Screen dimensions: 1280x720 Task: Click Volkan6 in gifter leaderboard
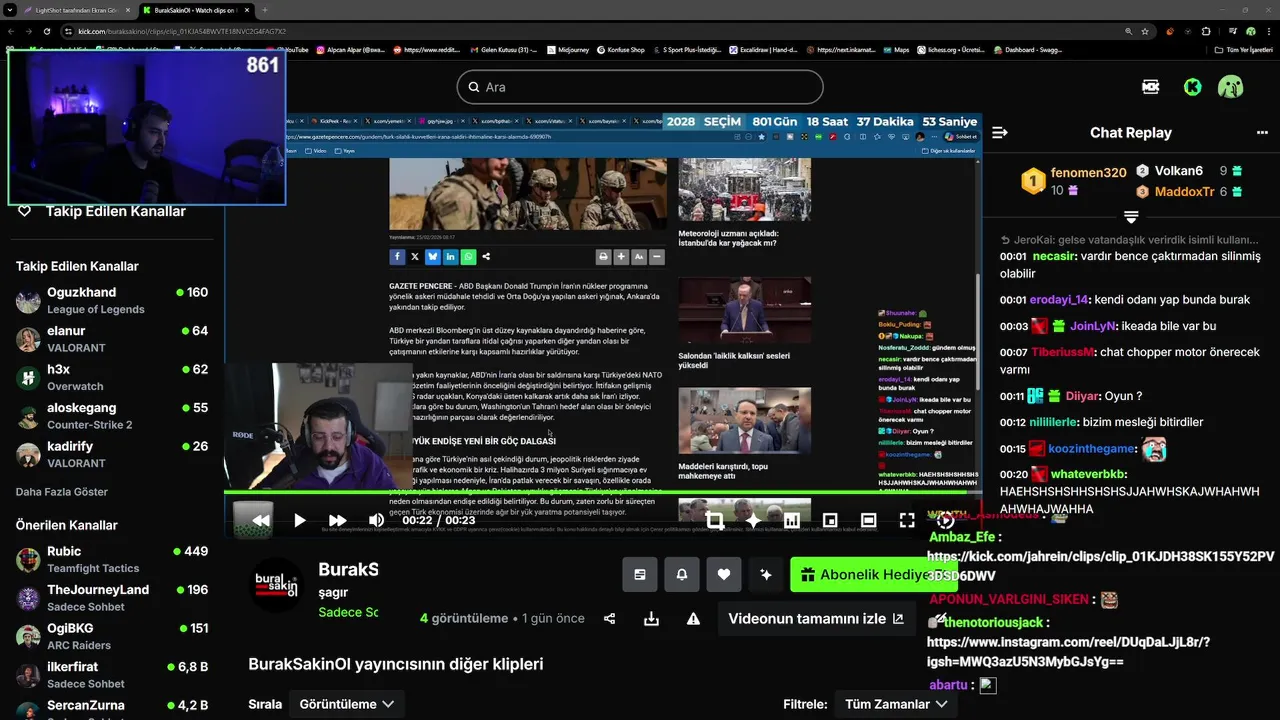1178,171
